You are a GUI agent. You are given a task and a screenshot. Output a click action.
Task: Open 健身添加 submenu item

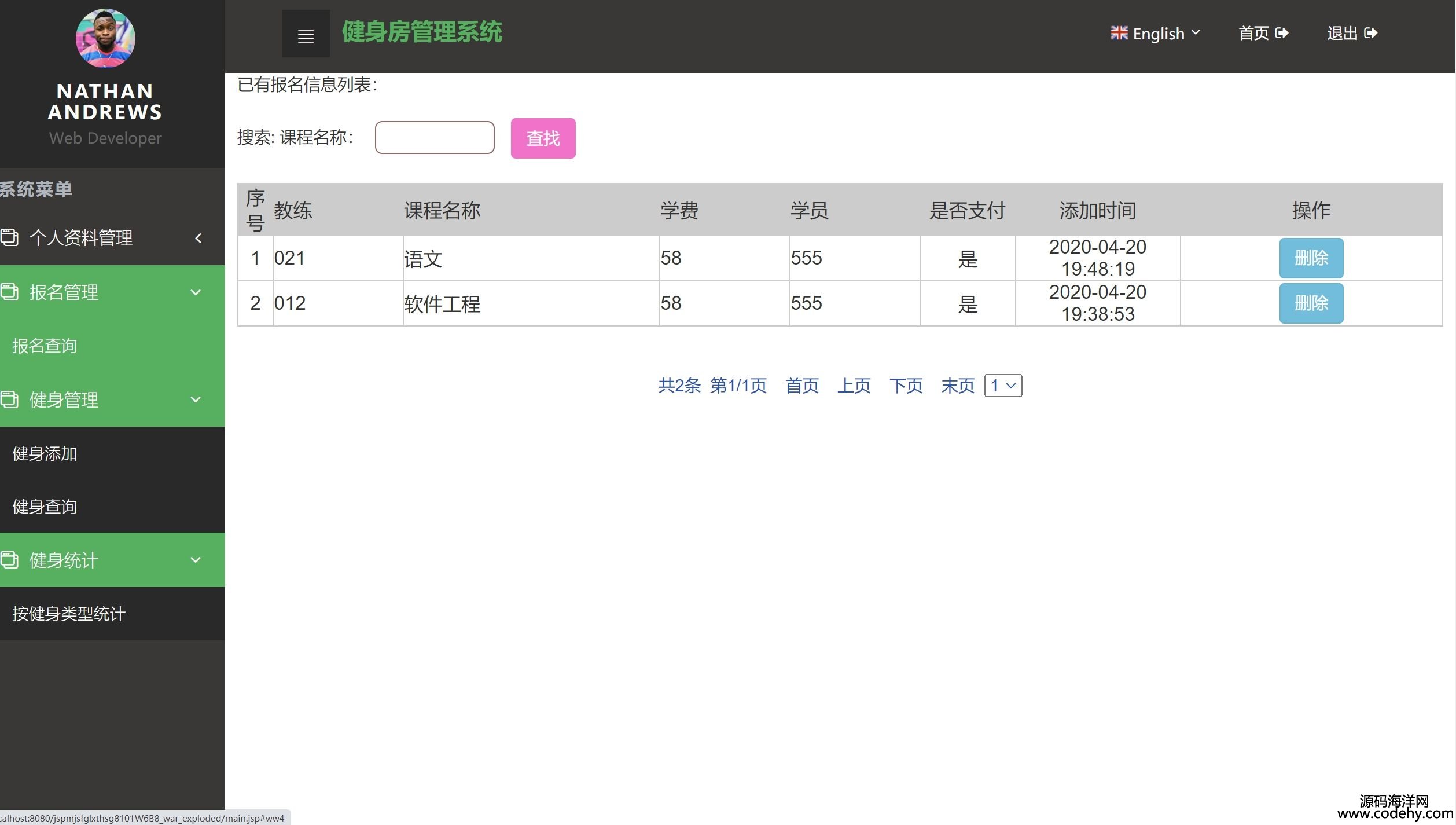click(45, 454)
